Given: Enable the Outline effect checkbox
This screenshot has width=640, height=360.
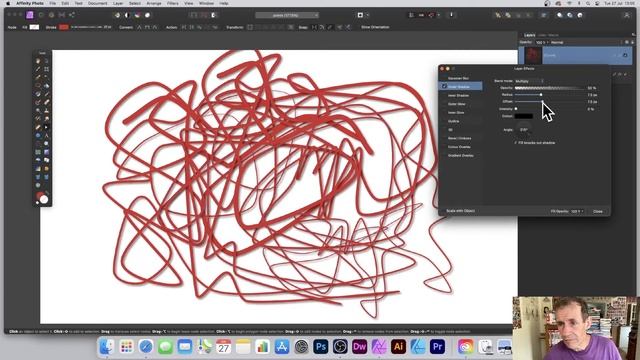Looking at the screenshot, I should [x=444, y=121].
